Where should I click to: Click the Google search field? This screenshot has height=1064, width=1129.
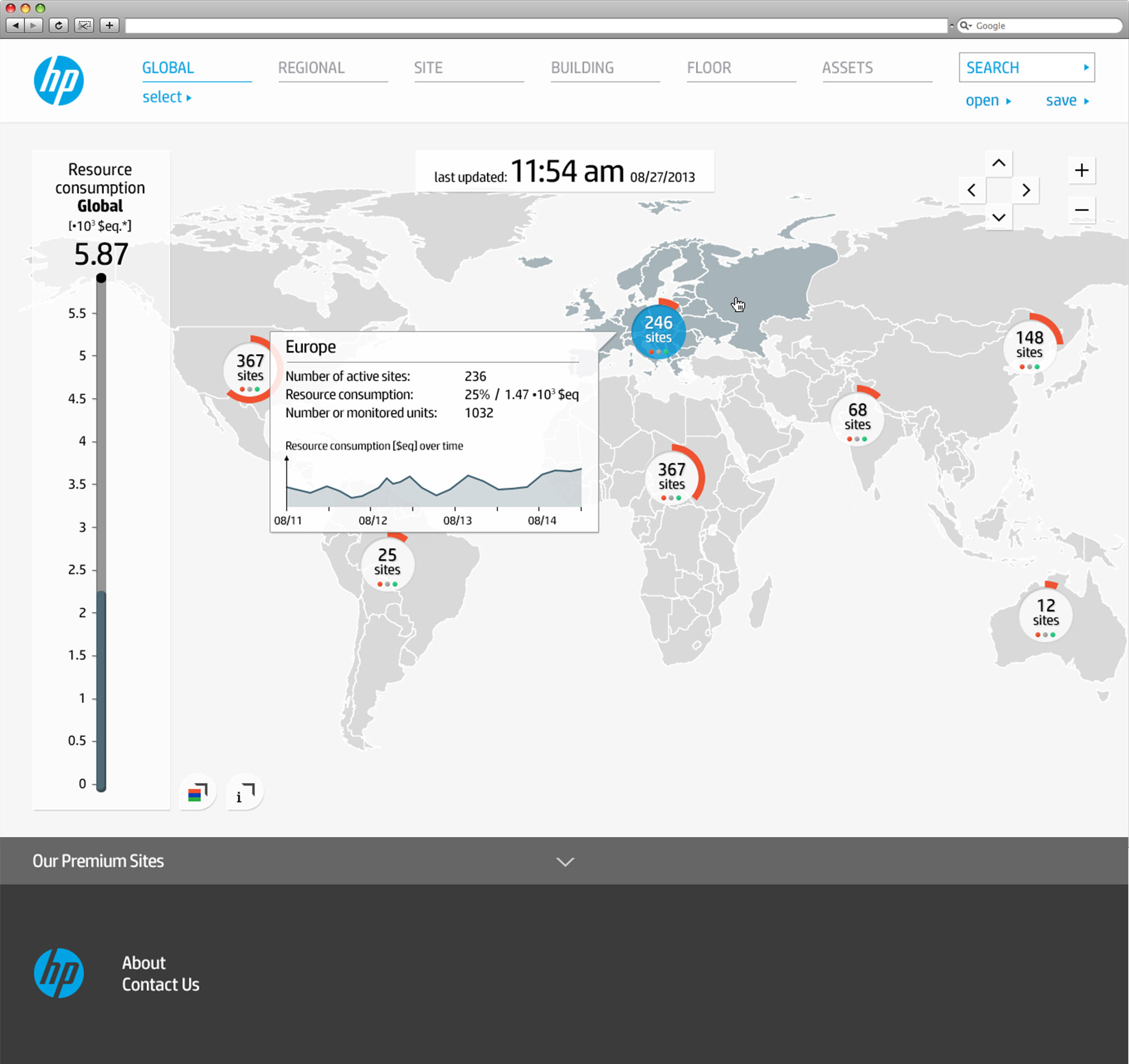pyautogui.click(x=1039, y=26)
